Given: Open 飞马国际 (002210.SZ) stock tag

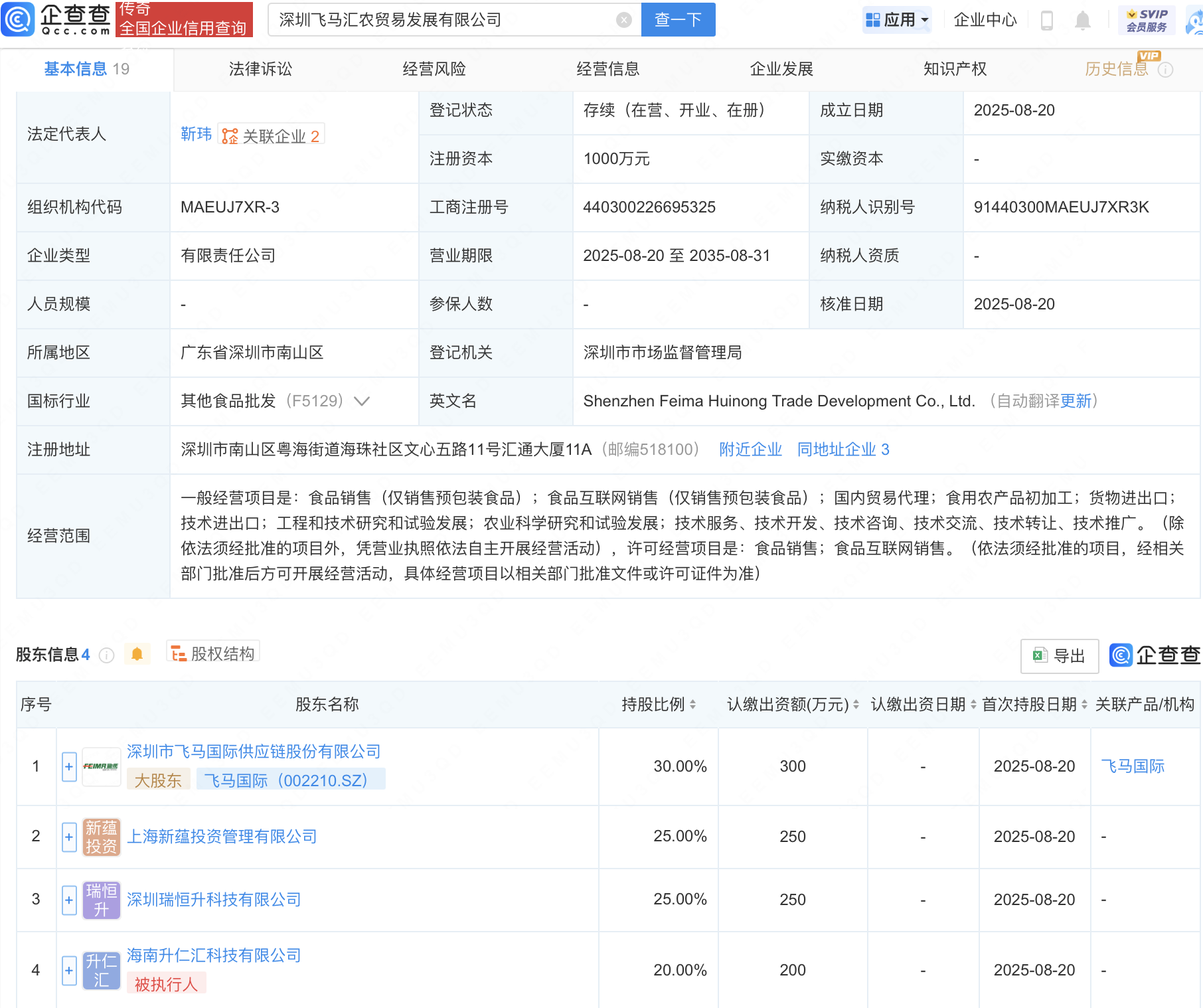Looking at the screenshot, I should tap(291, 780).
